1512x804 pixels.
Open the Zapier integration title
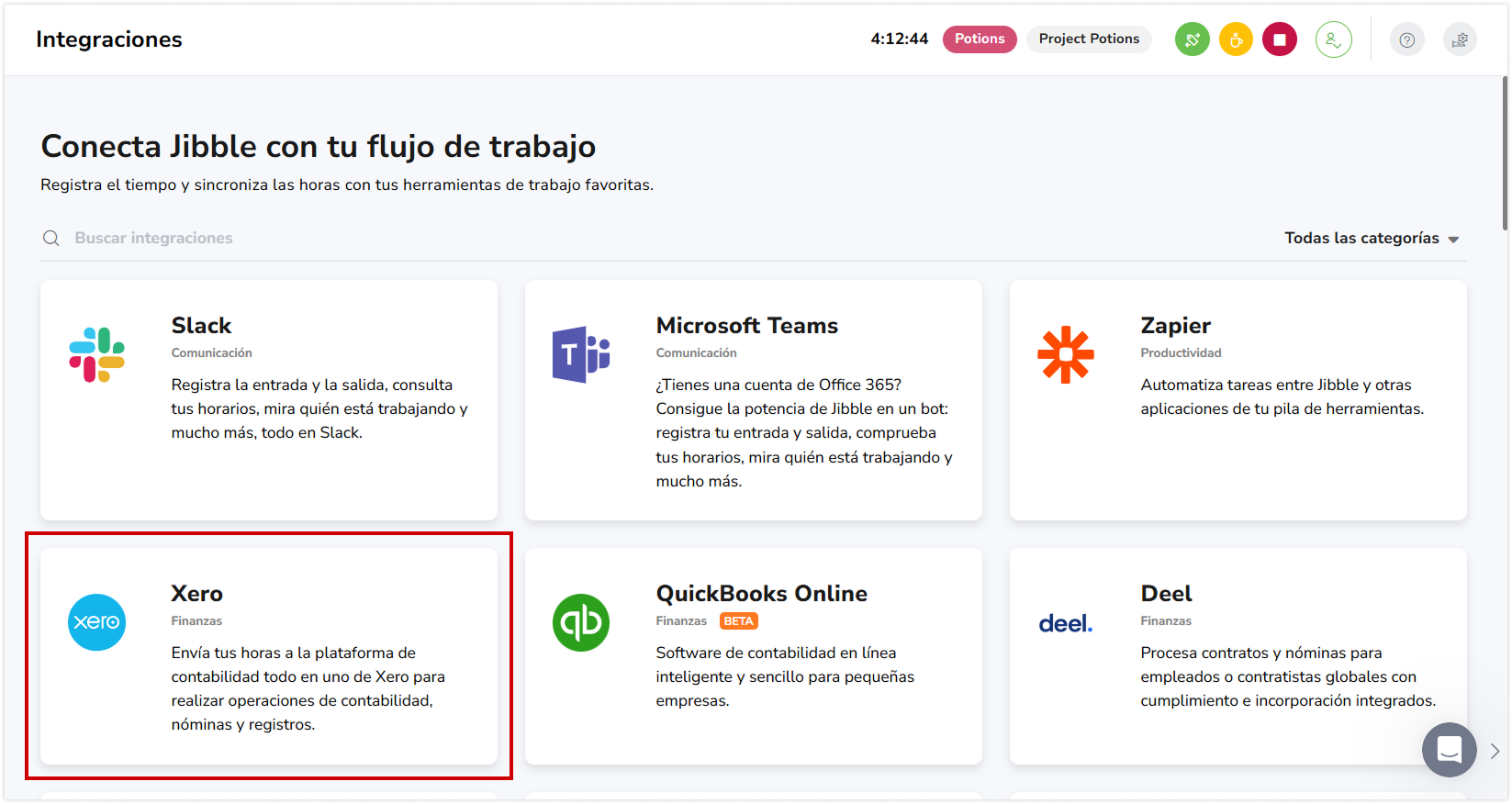tap(1175, 326)
